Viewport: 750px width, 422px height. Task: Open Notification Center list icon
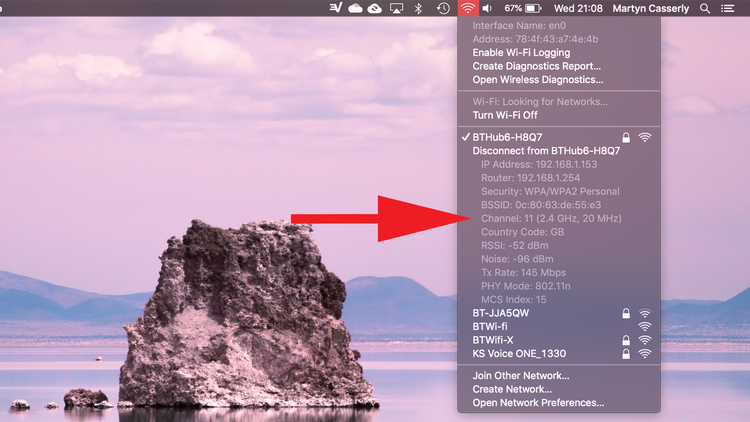pos(728,8)
